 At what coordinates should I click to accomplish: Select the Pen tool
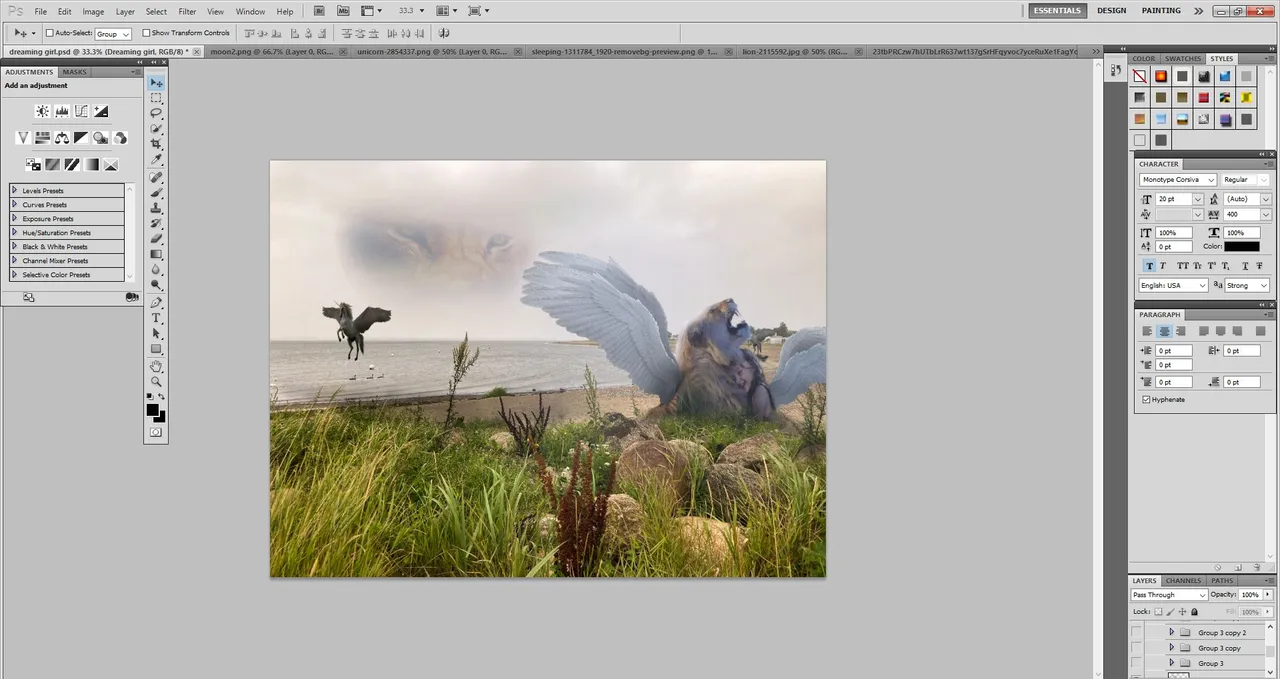156,302
